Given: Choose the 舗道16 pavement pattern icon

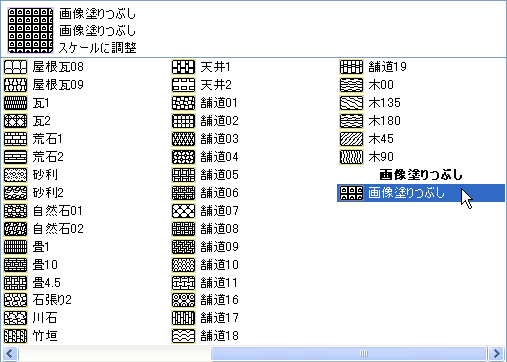Looking at the screenshot, I should pyautogui.click(x=183, y=300).
